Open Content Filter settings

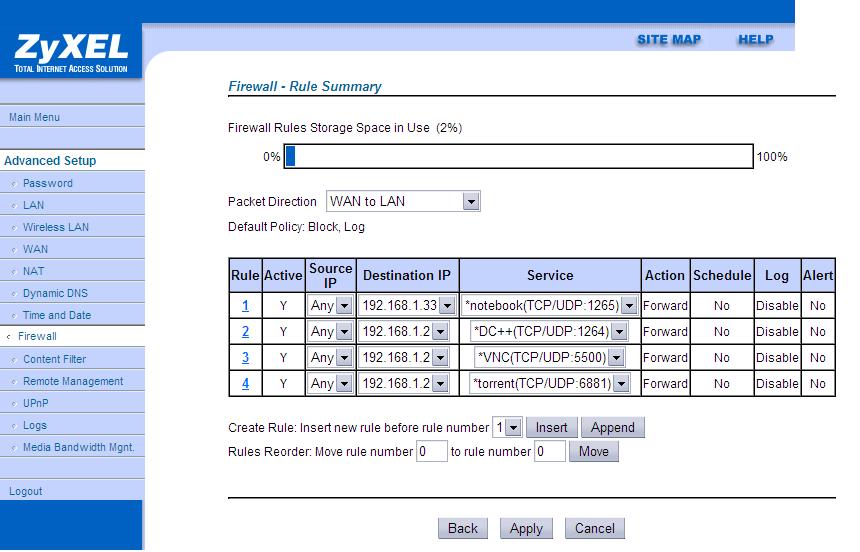coord(55,359)
